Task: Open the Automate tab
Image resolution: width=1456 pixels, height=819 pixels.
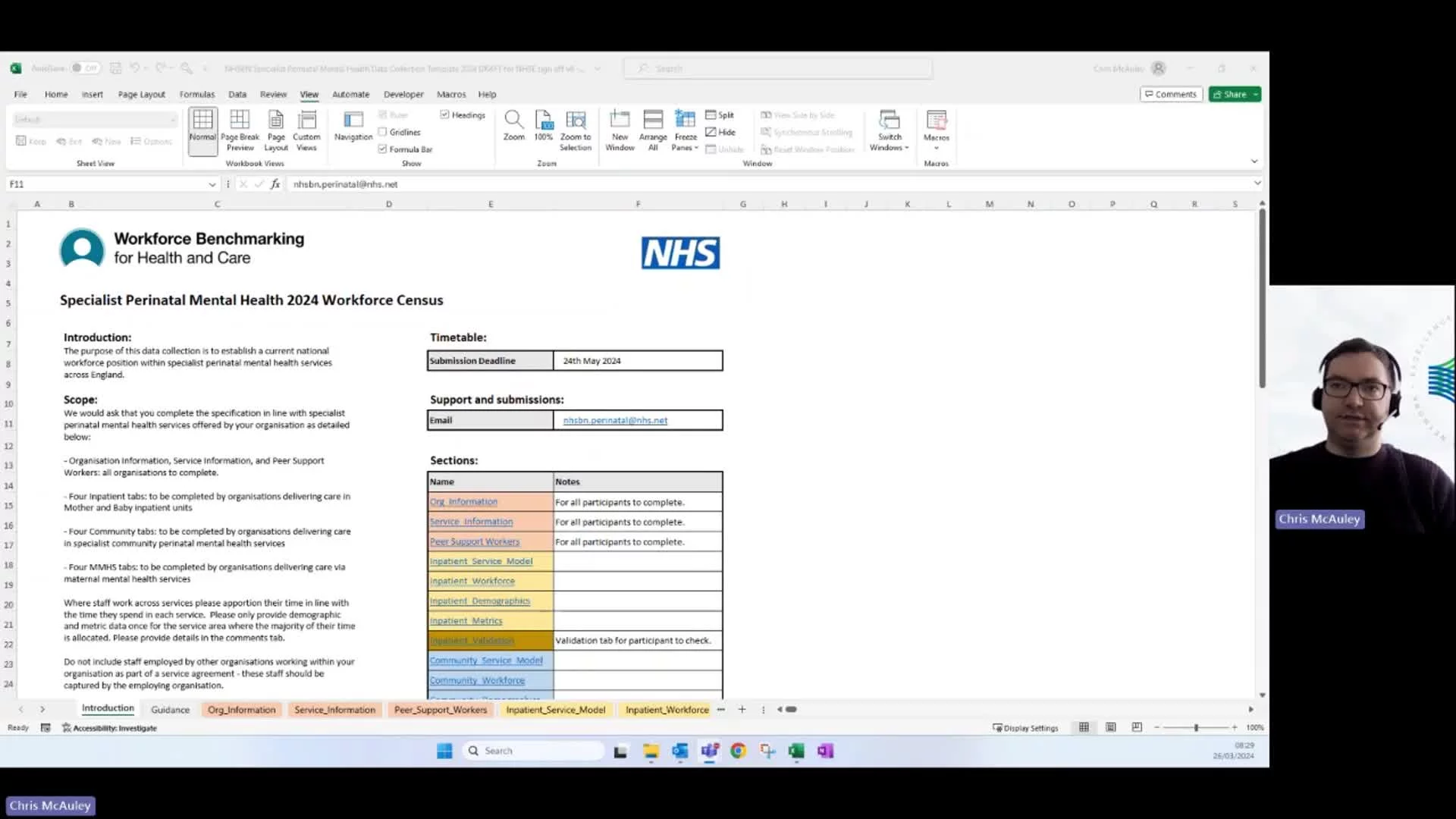Action: 351,95
